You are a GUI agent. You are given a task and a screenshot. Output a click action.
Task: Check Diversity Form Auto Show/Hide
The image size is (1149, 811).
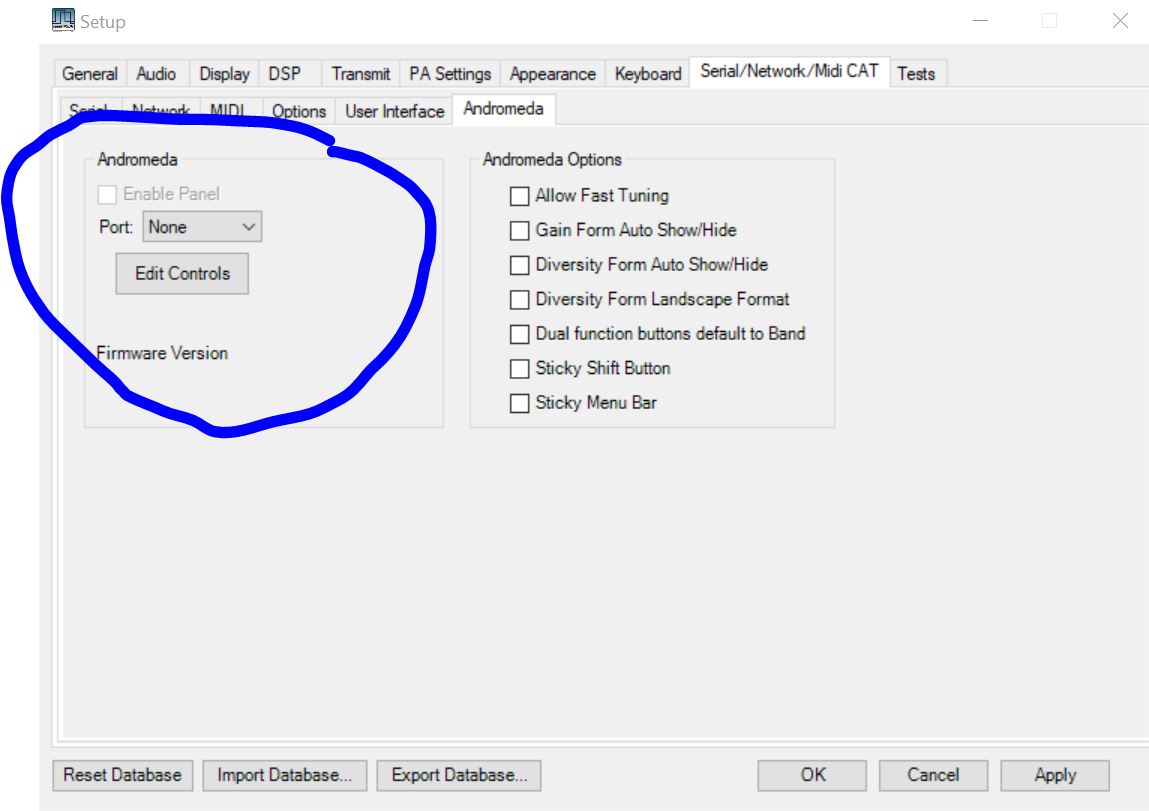point(519,266)
